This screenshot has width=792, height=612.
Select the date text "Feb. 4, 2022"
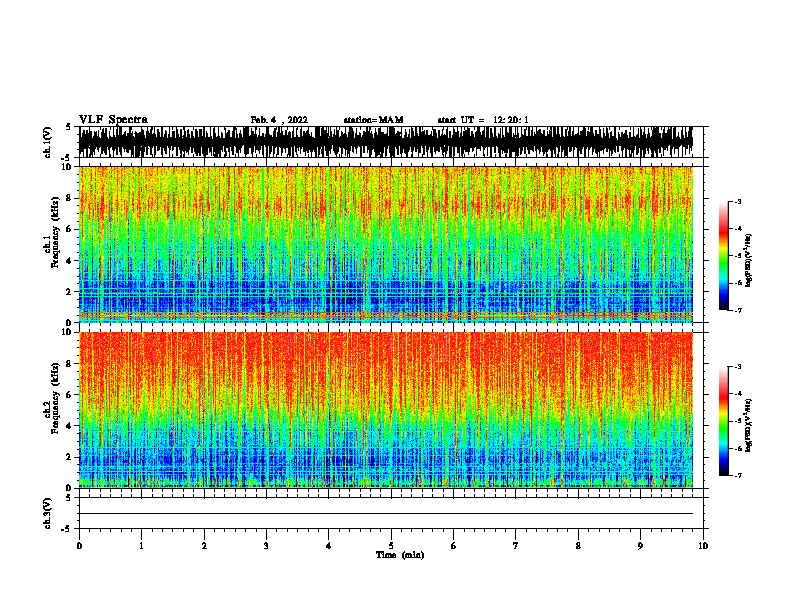(x=279, y=120)
